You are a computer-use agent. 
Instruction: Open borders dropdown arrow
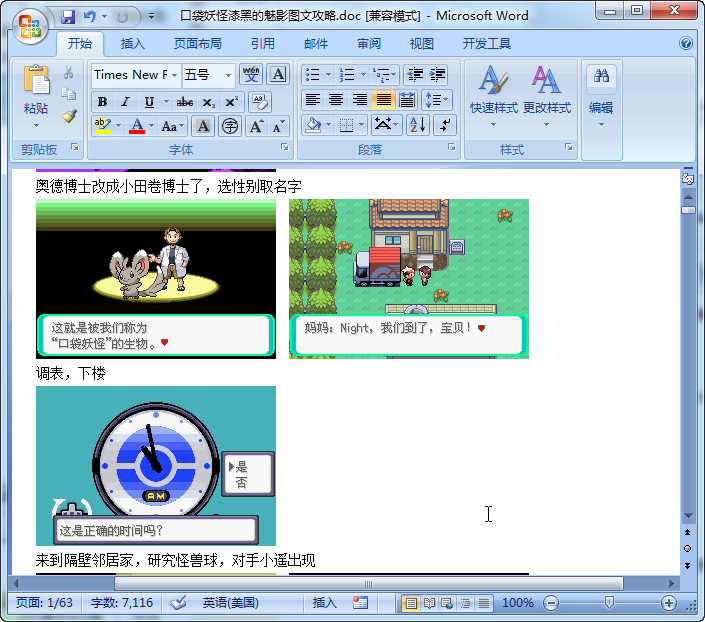(362, 125)
